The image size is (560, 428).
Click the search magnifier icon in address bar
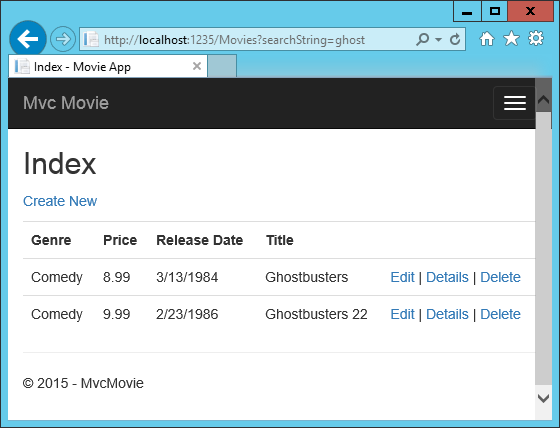[x=422, y=39]
